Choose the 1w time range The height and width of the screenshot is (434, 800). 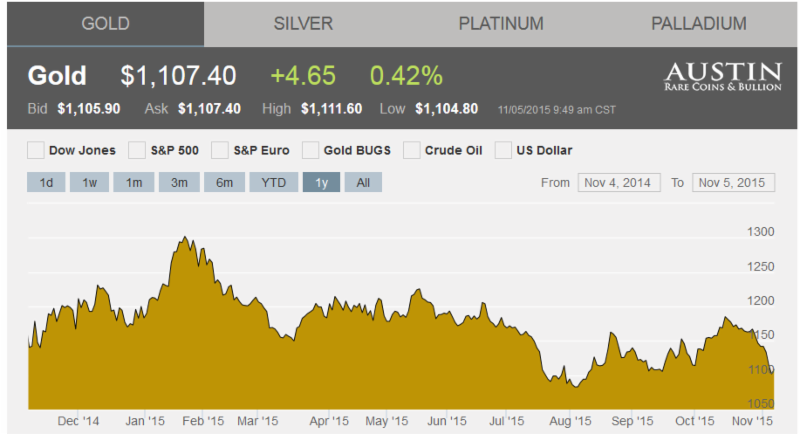click(x=89, y=183)
